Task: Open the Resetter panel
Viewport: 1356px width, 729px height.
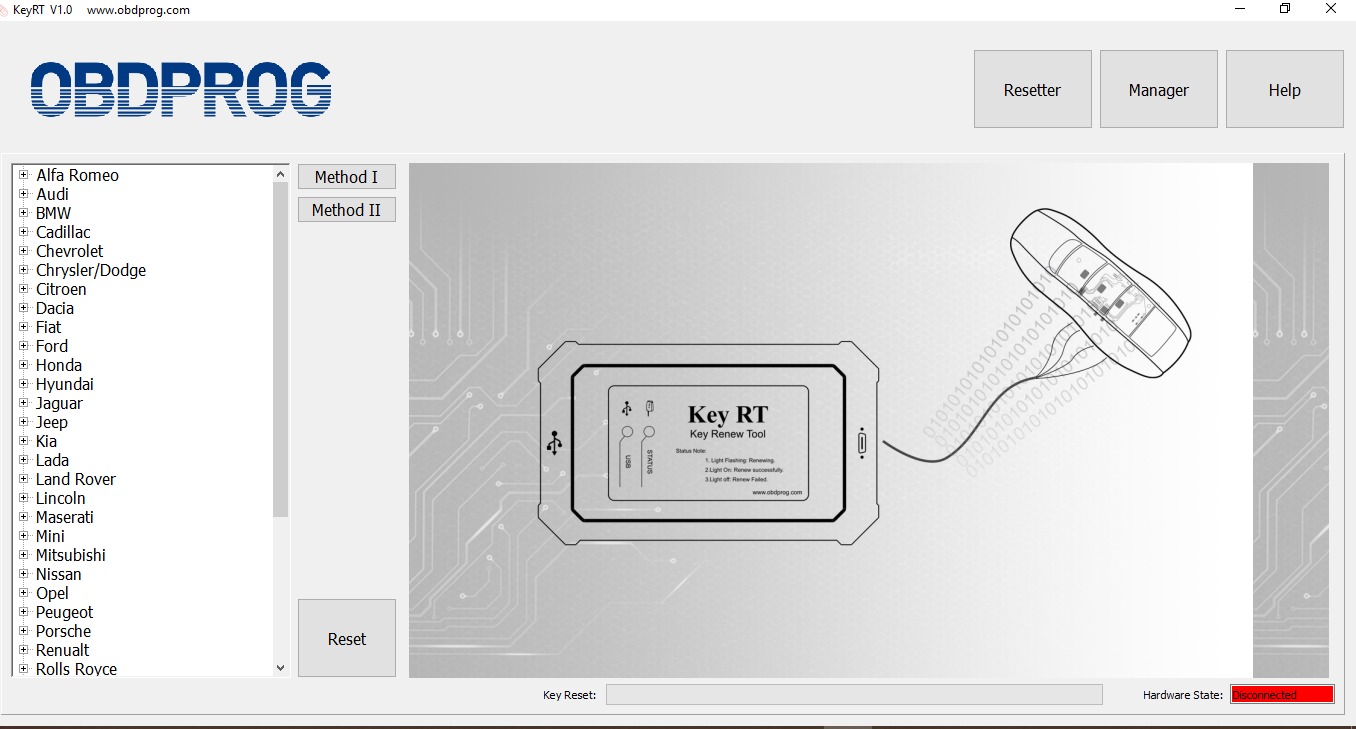Action: (x=1032, y=90)
